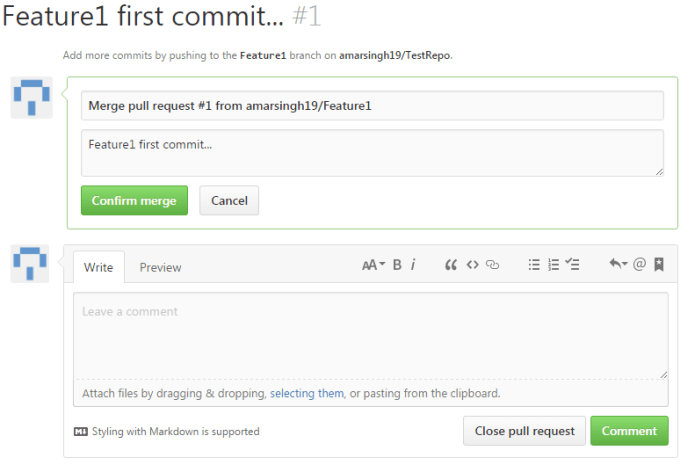
Task: Switch to the Preview tab
Action: pyautogui.click(x=160, y=267)
